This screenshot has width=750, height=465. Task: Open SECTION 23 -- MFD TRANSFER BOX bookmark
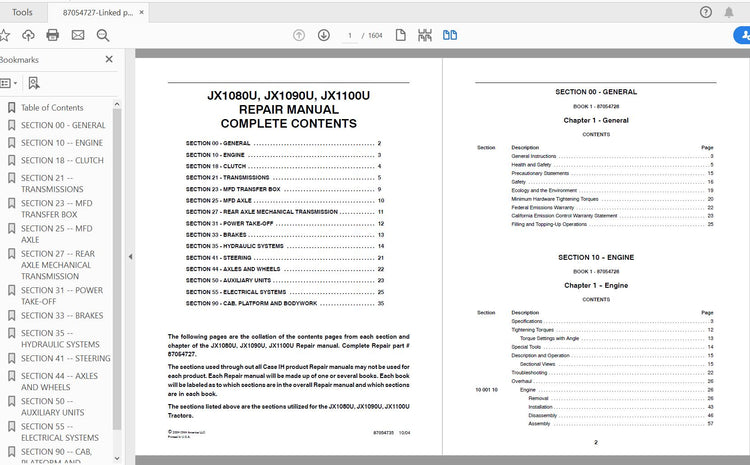point(56,209)
